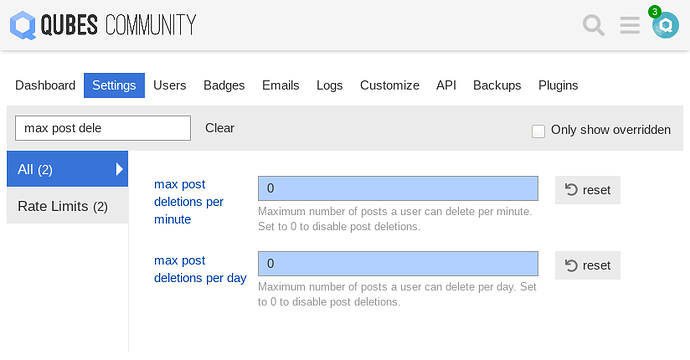Edit the max post deletions per day value field
The width and height of the screenshot is (690, 360).
point(398,264)
